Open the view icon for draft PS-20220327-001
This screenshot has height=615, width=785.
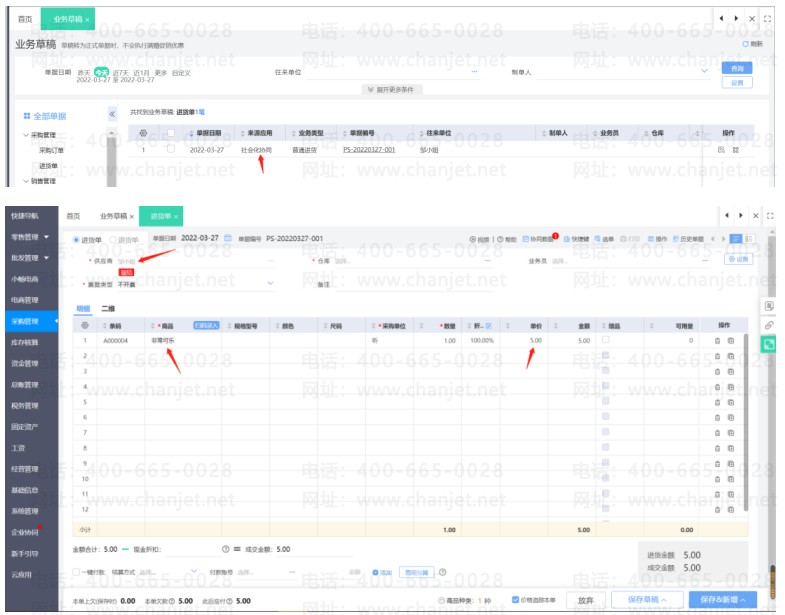tap(721, 150)
